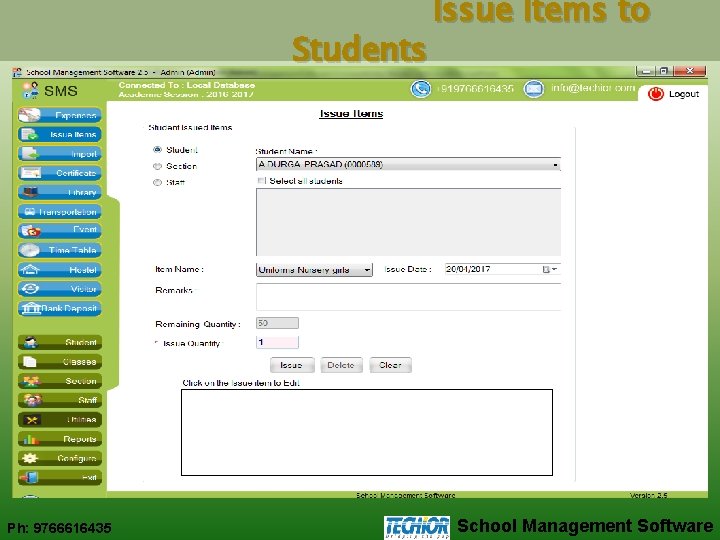This screenshot has height=540, width=720.
Task: Click 'Click on the Issue item to Edit' text
Action: pos(241,383)
